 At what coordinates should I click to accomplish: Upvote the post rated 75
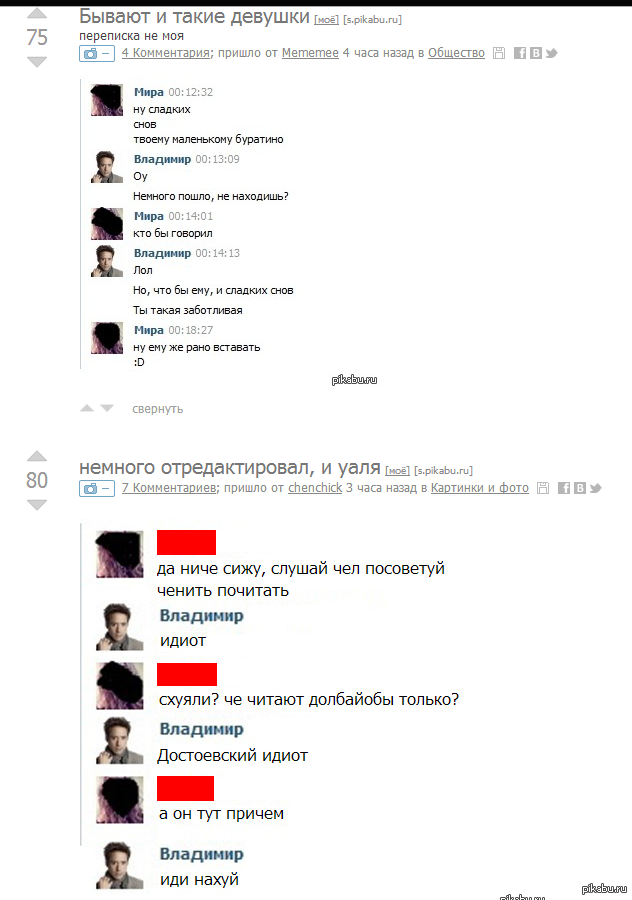37,13
